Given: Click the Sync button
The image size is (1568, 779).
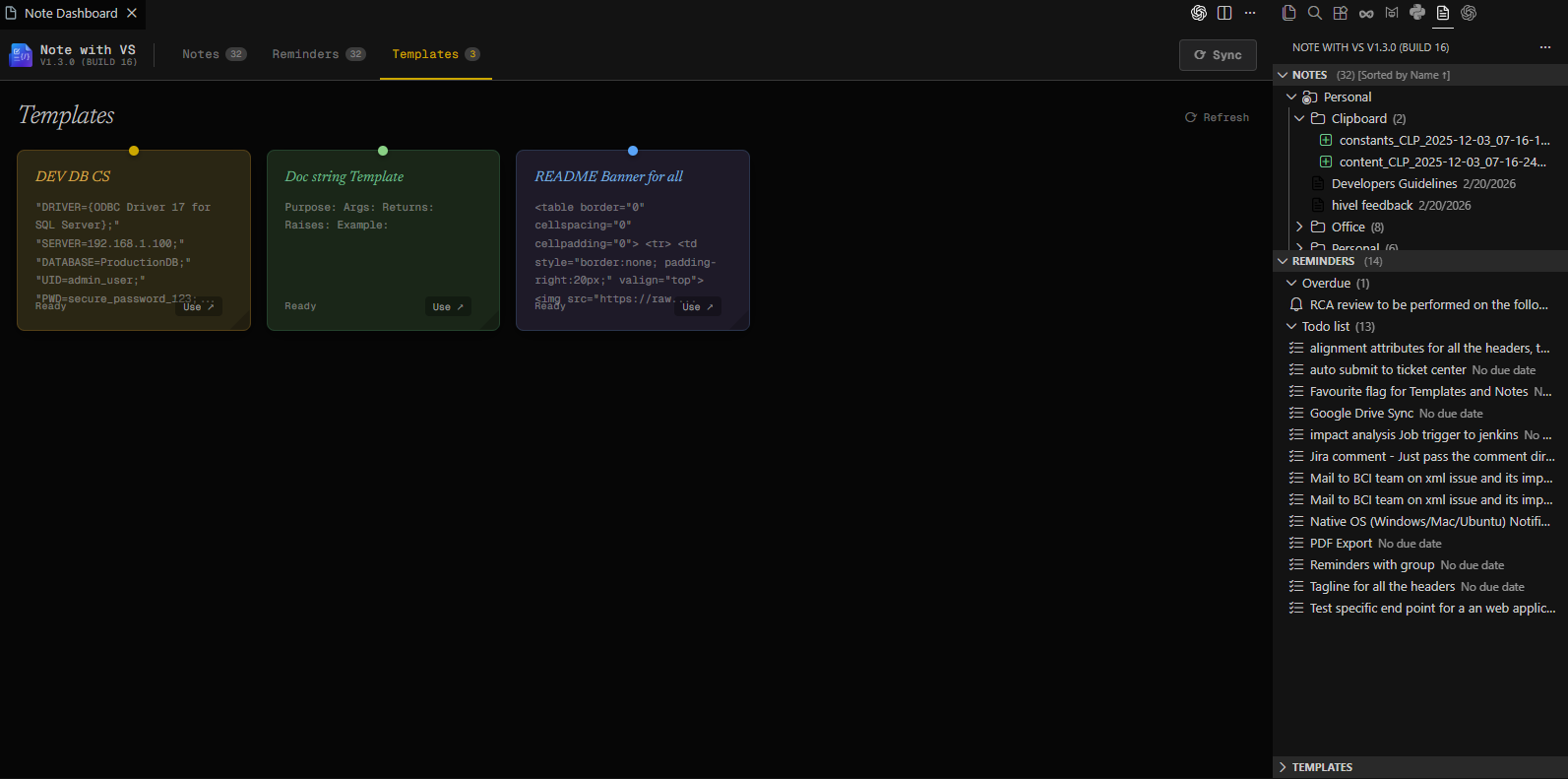Looking at the screenshot, I should pos(1218,55).
